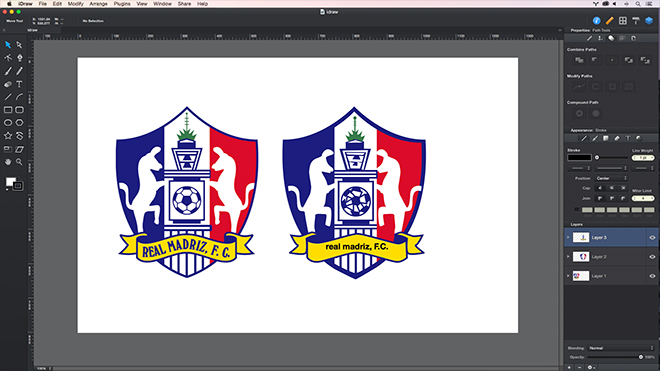Select the Move (arrow) tool
Screen dimensions: 660x371
pyautogui.click(x=8, y=45)
